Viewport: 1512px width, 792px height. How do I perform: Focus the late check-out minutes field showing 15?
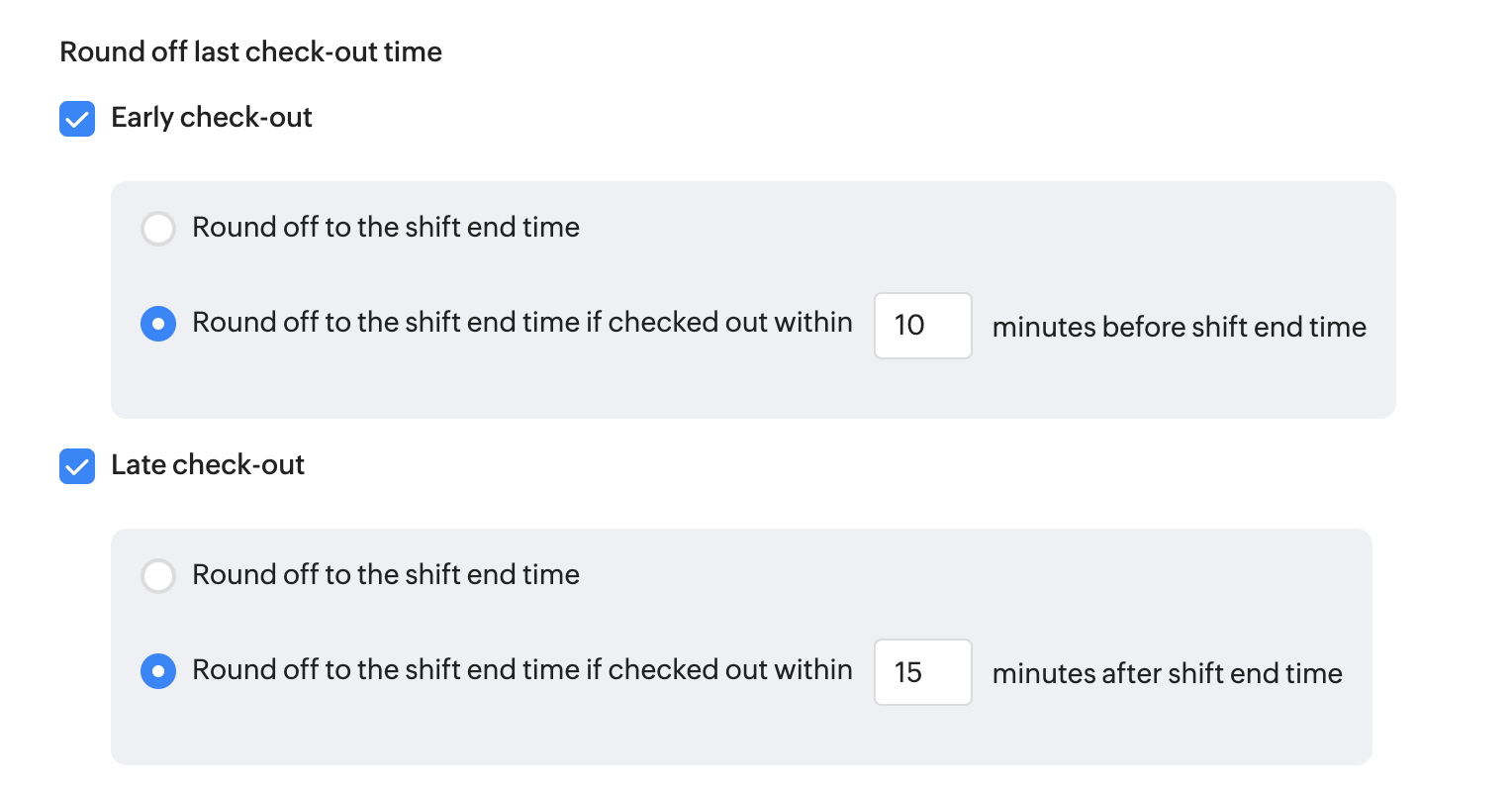(922, 672)
